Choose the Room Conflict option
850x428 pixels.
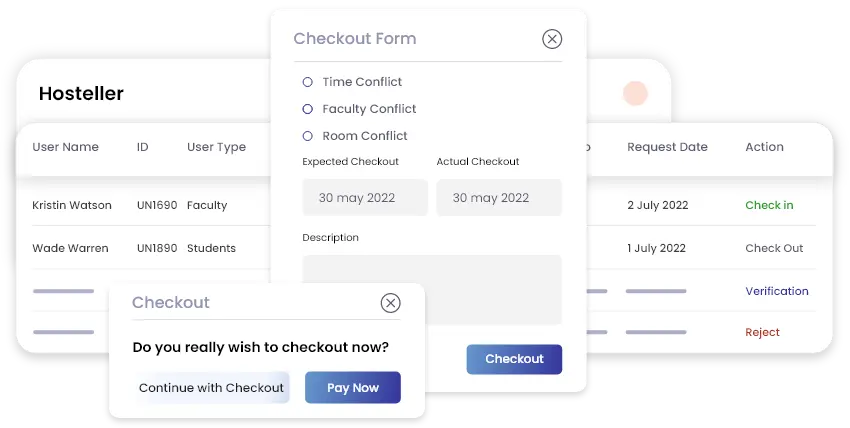[308, 136]
